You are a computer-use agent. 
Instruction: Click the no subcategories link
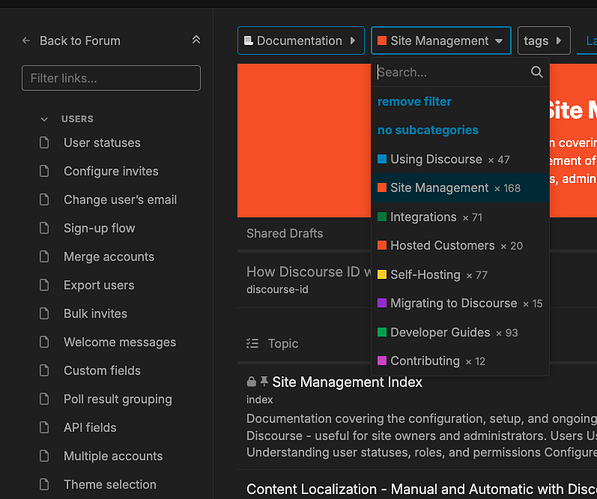(428, 130)
